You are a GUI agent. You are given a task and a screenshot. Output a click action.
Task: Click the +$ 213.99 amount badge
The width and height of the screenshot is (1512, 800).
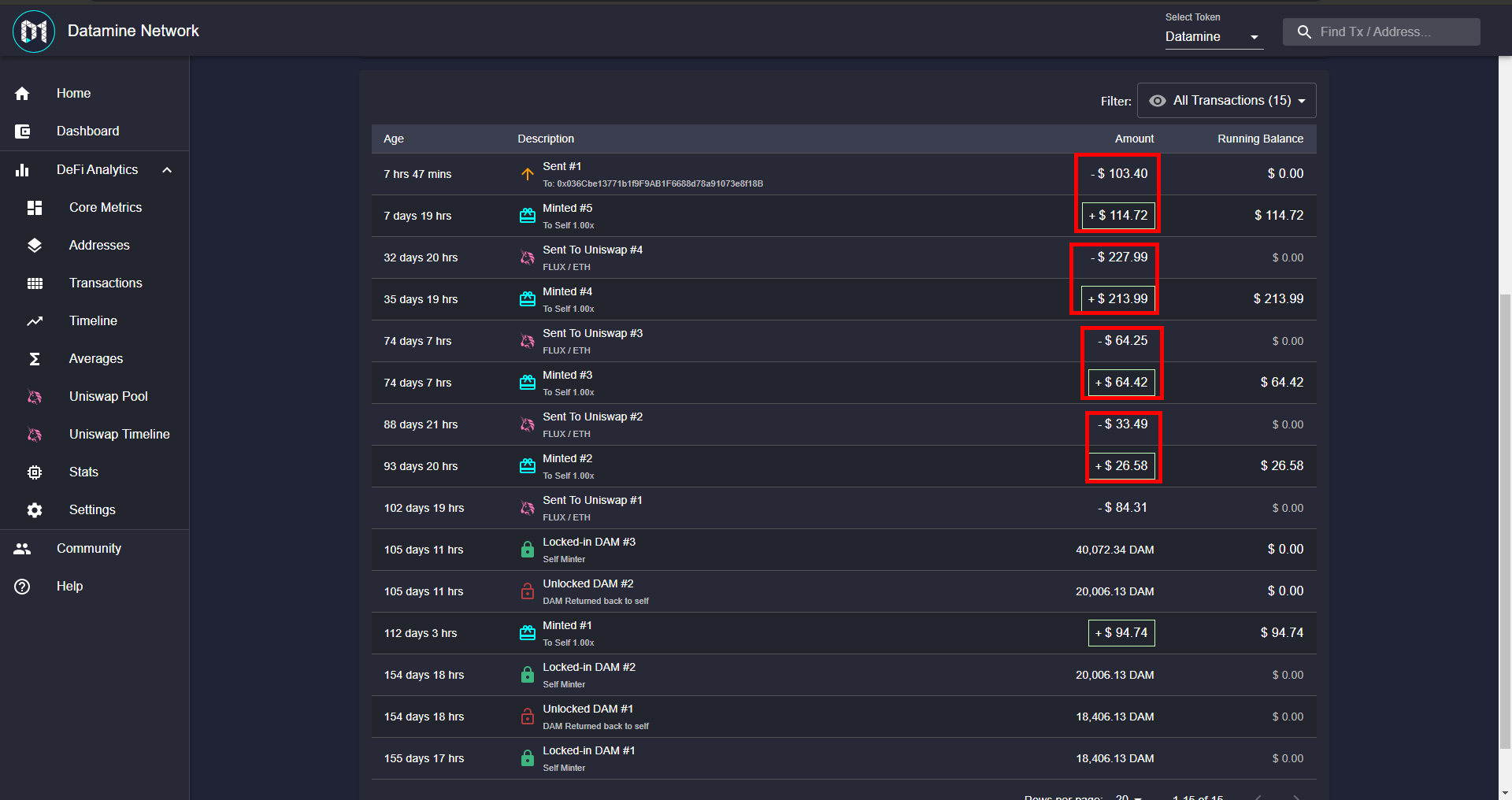click(x=1118, y=299)
